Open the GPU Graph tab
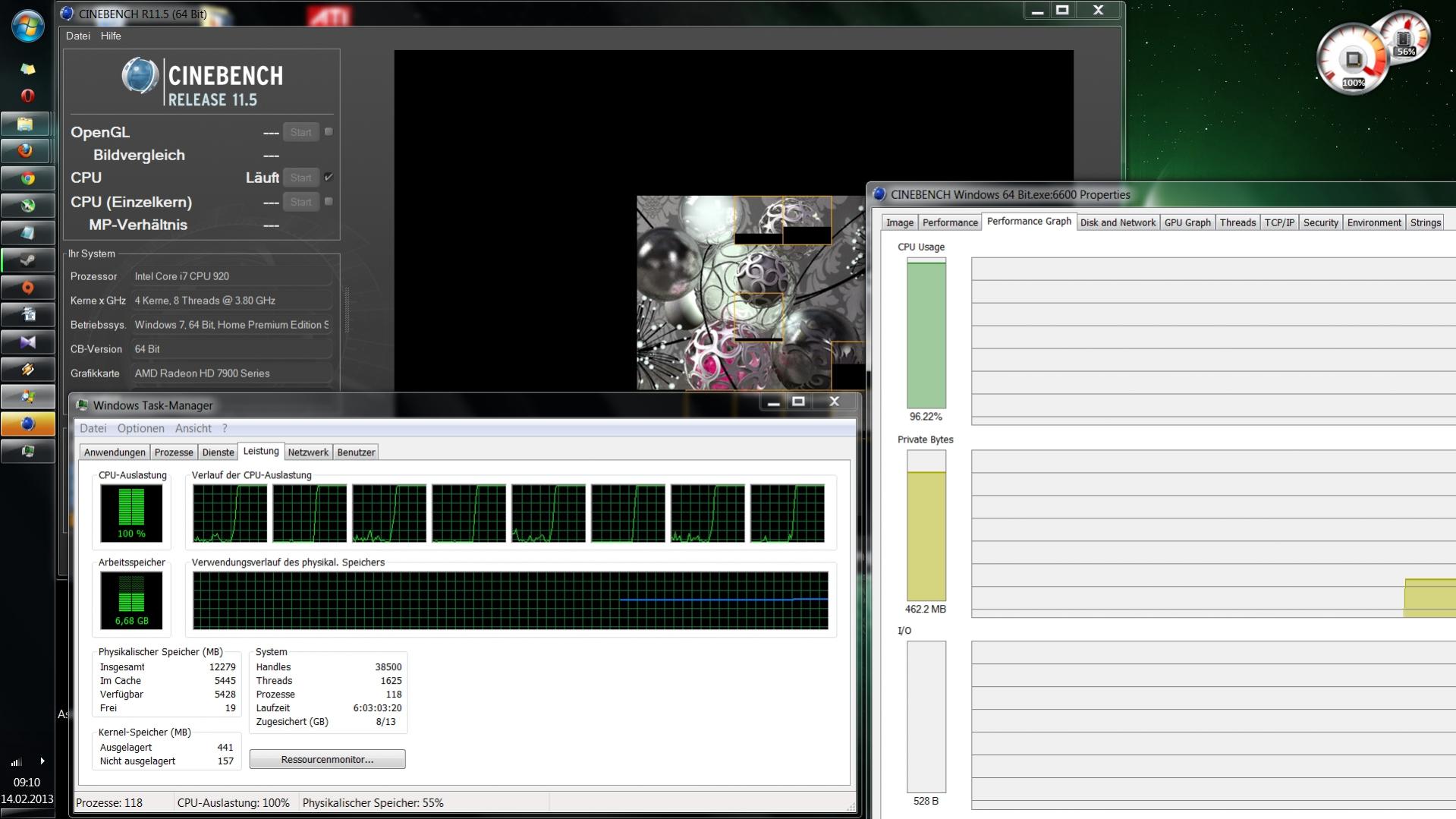Image resolution: width=1456 pixels, height=819 pixels. 1187,222
